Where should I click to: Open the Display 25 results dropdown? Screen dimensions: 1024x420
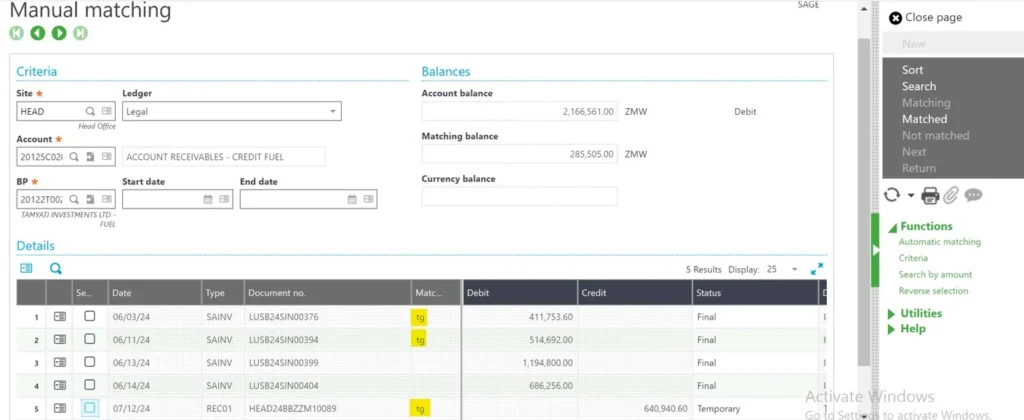[794, 269]
